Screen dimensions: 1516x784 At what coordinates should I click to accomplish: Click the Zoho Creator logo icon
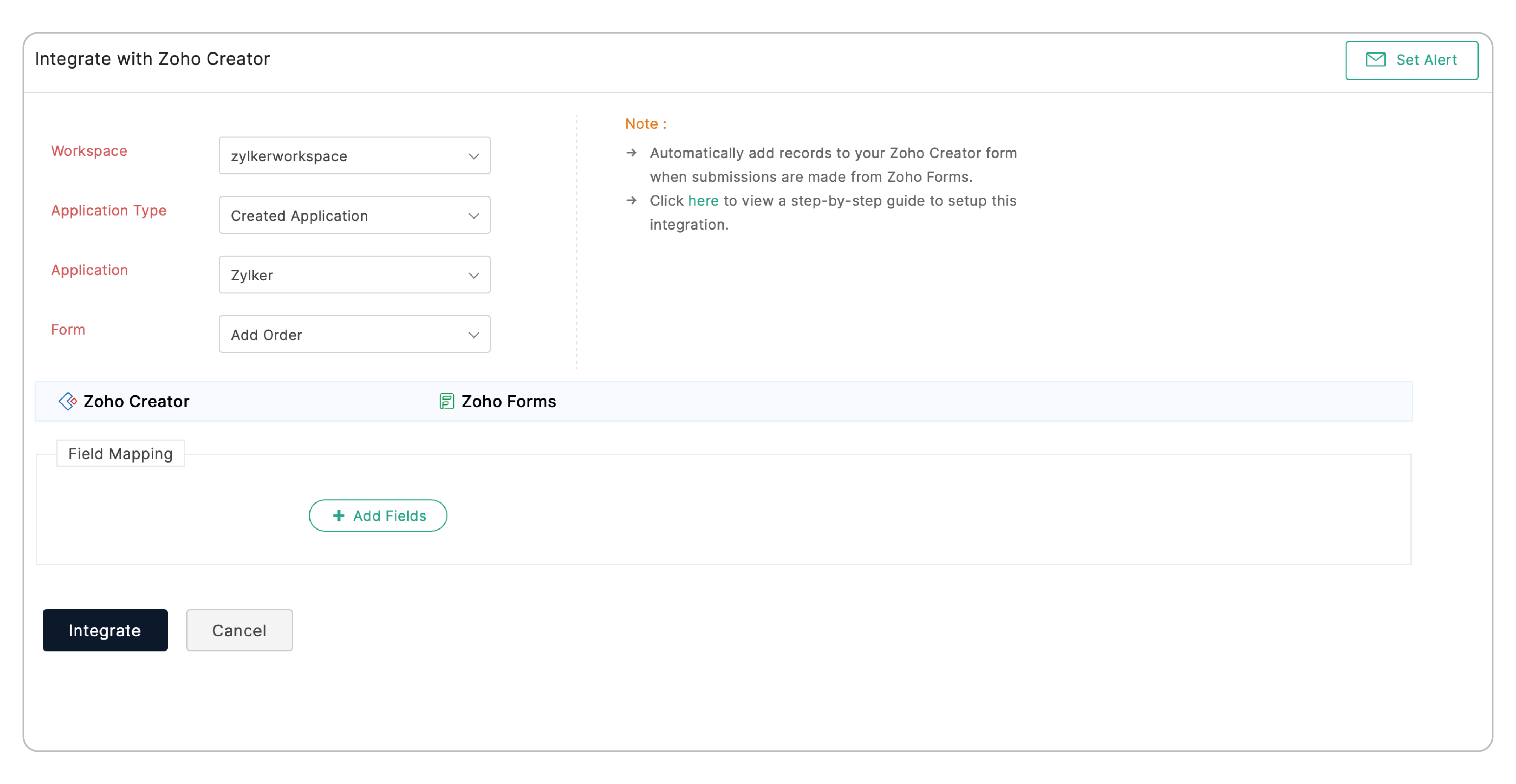click(x=68, y=401)
